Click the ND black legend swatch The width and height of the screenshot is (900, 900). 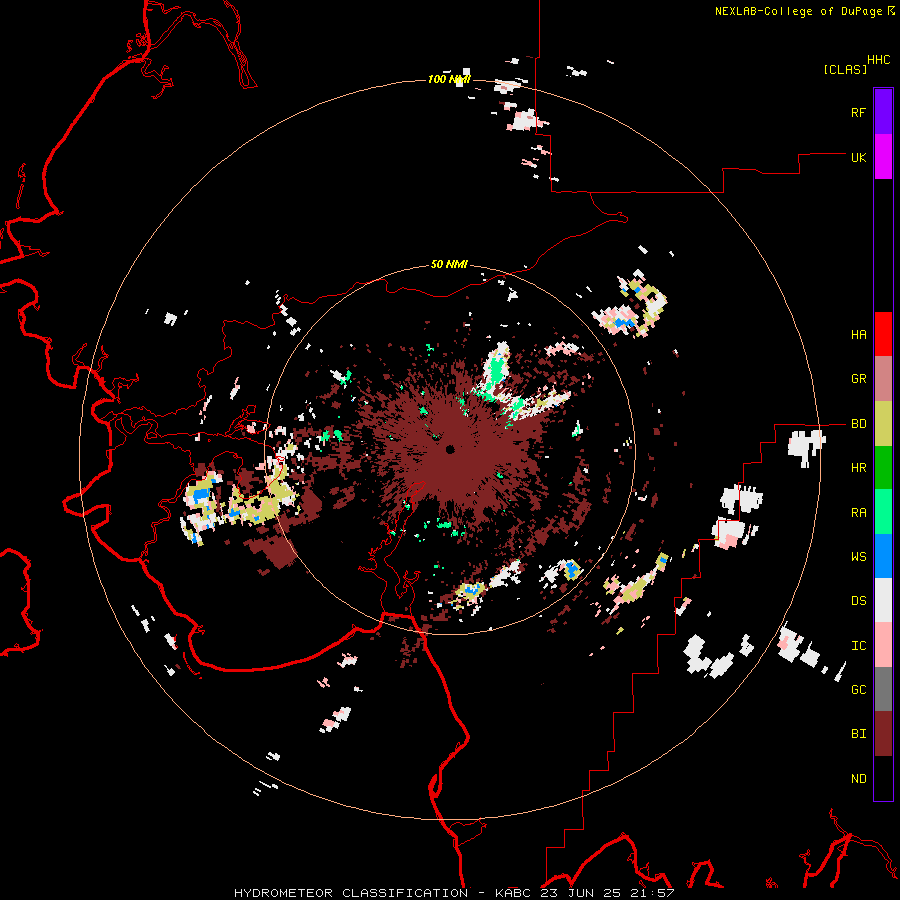(883, 778)
